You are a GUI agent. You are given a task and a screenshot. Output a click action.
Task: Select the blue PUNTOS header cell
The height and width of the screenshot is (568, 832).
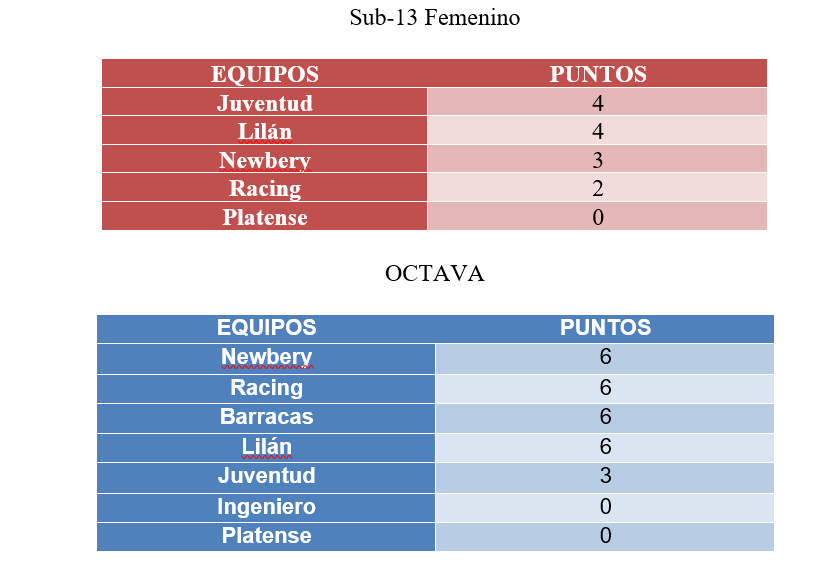pos(605,328)
